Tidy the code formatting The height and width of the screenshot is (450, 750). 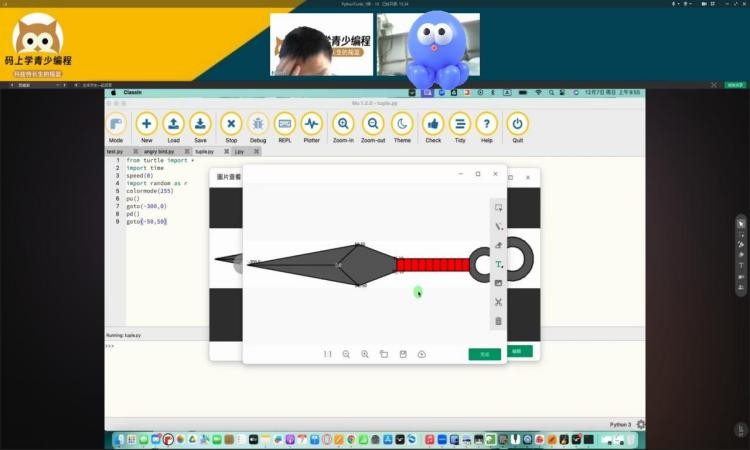(x=460, y=124)
